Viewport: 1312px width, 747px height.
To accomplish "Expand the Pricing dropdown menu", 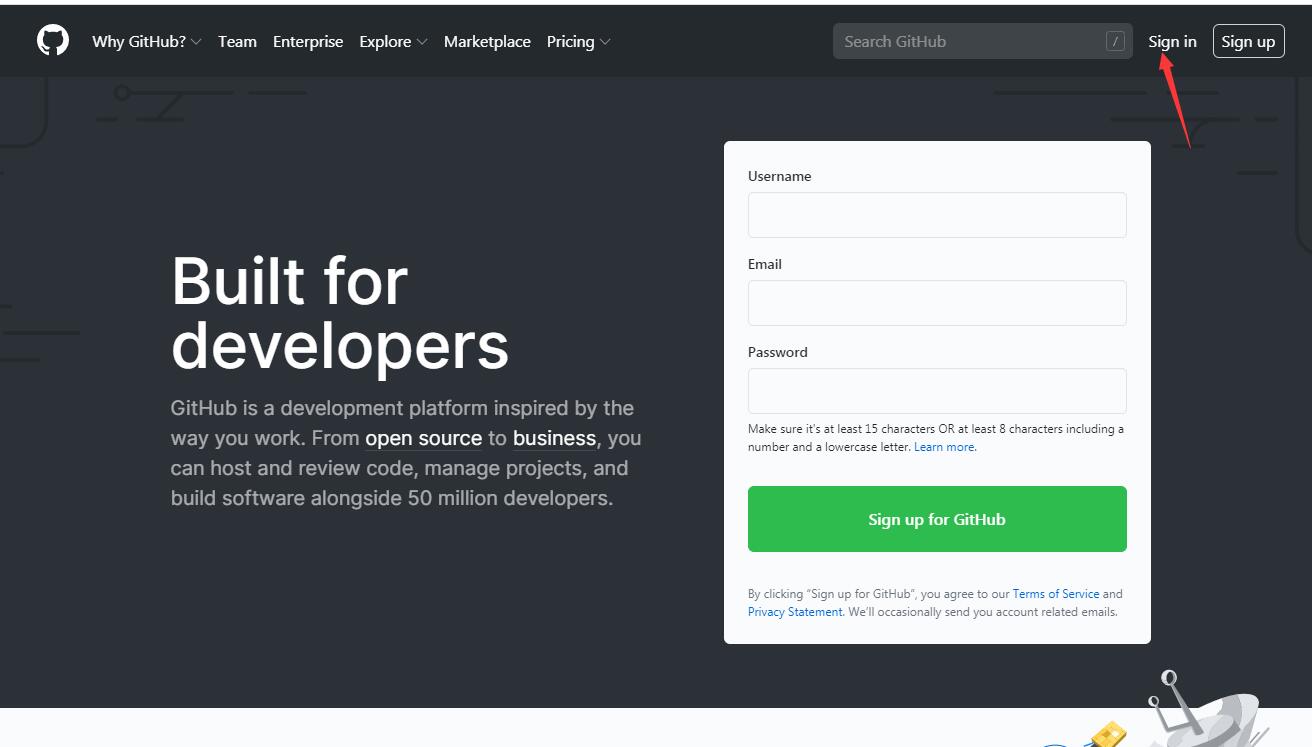I will pyautogui.click(x=579, y=41).
